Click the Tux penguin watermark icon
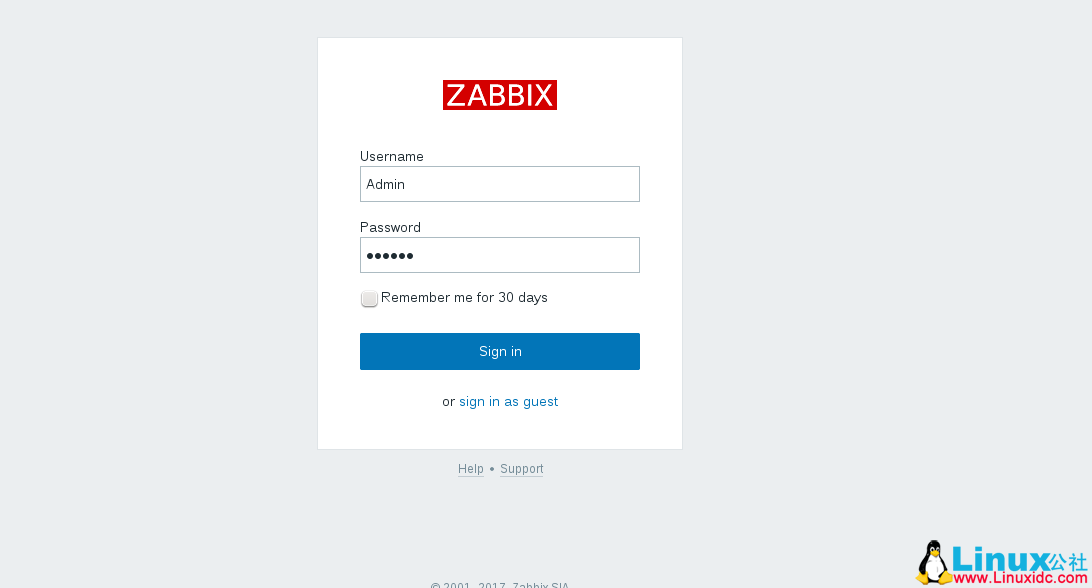Viewport: 1092px width, 588px height. click(x=933, y=563)
